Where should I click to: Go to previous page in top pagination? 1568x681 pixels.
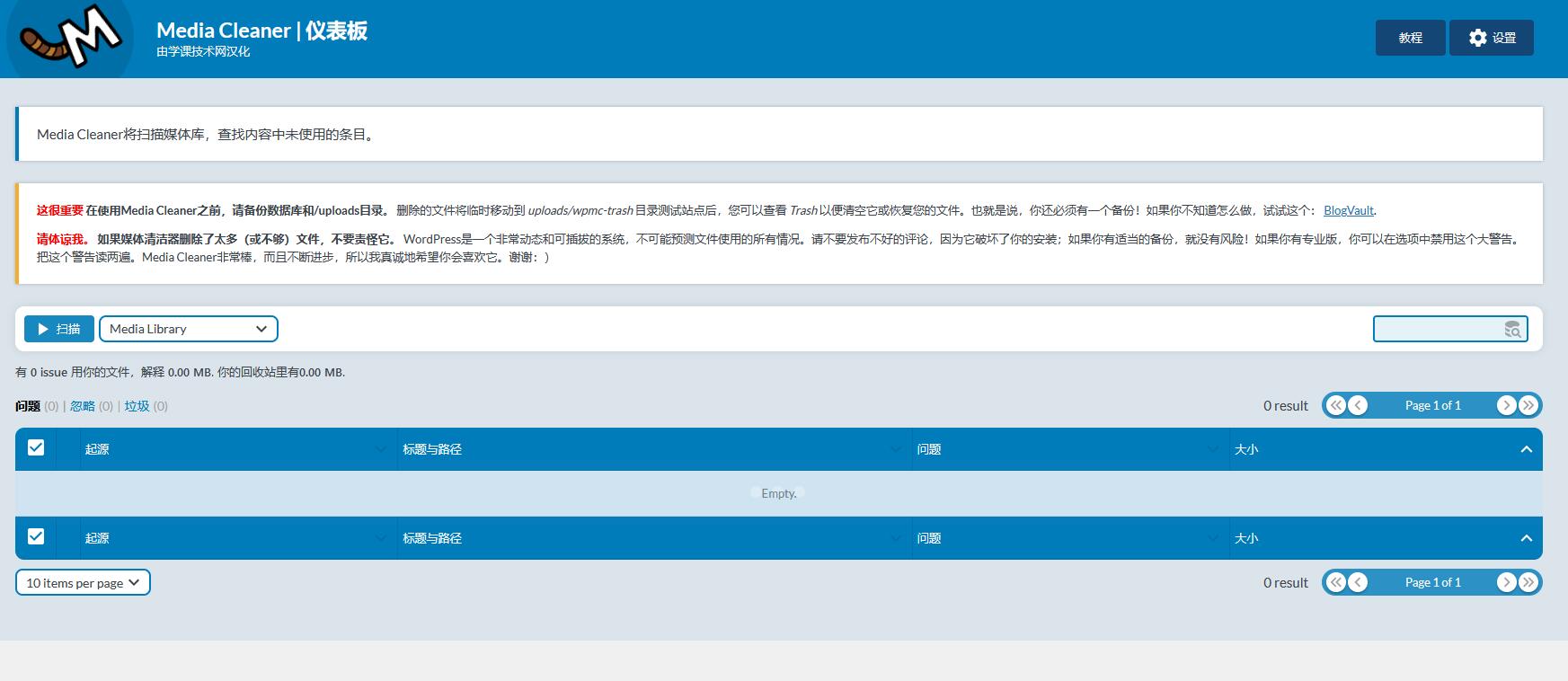[1358, 406]
